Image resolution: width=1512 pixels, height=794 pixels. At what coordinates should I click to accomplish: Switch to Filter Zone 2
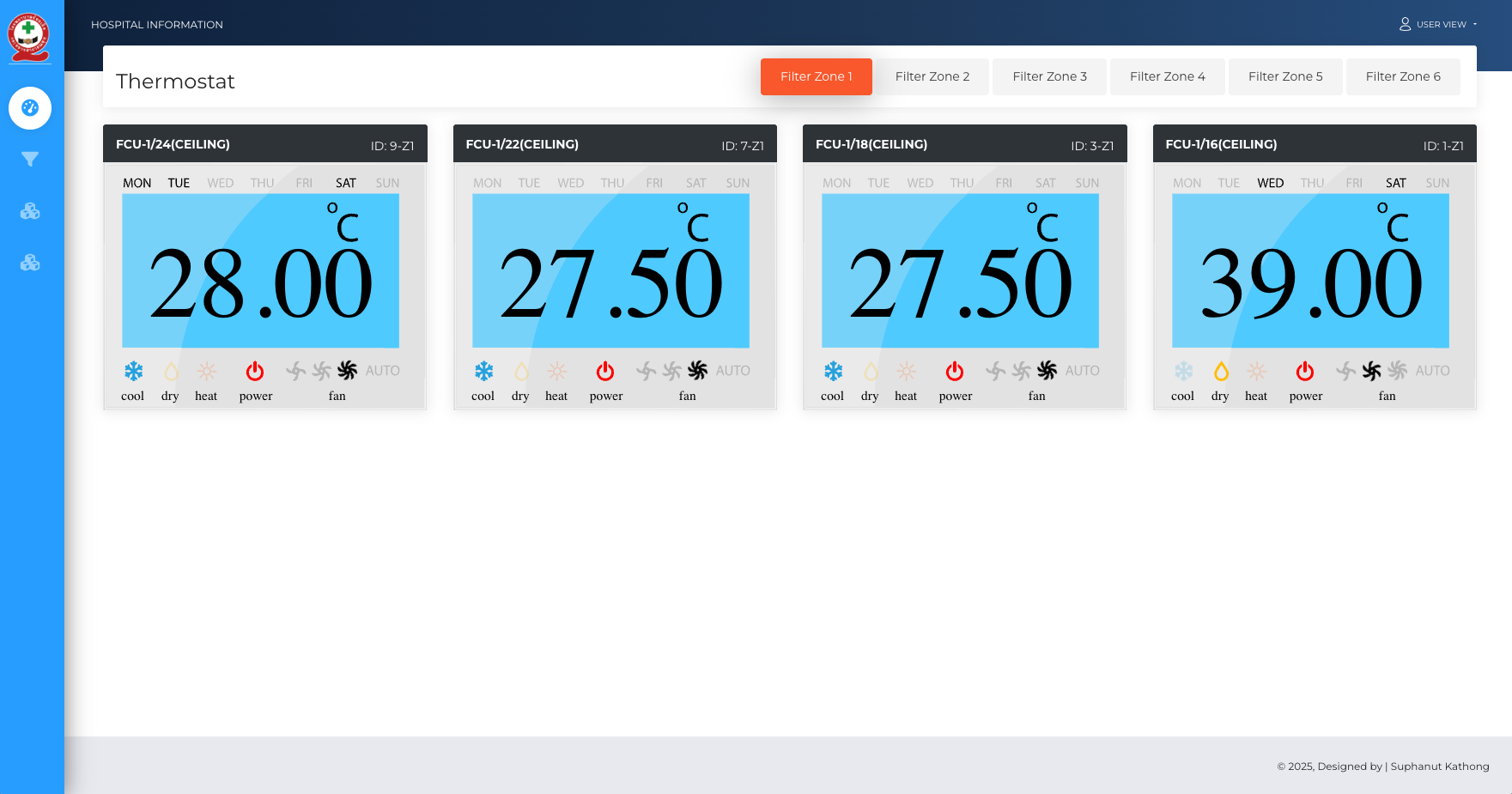pyautogui.click(x=933, y=76)
